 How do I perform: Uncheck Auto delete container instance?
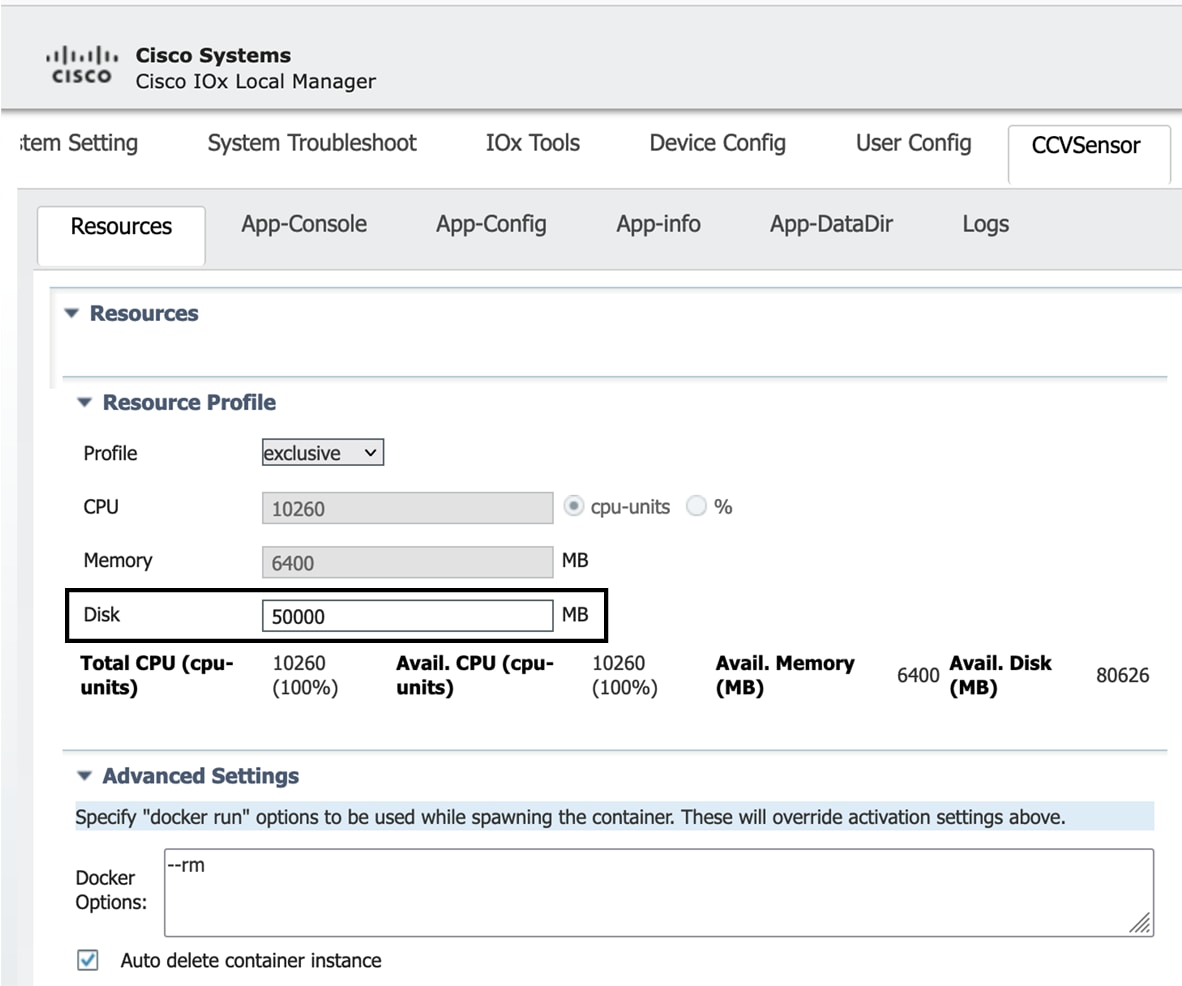(x=87, y=959)
